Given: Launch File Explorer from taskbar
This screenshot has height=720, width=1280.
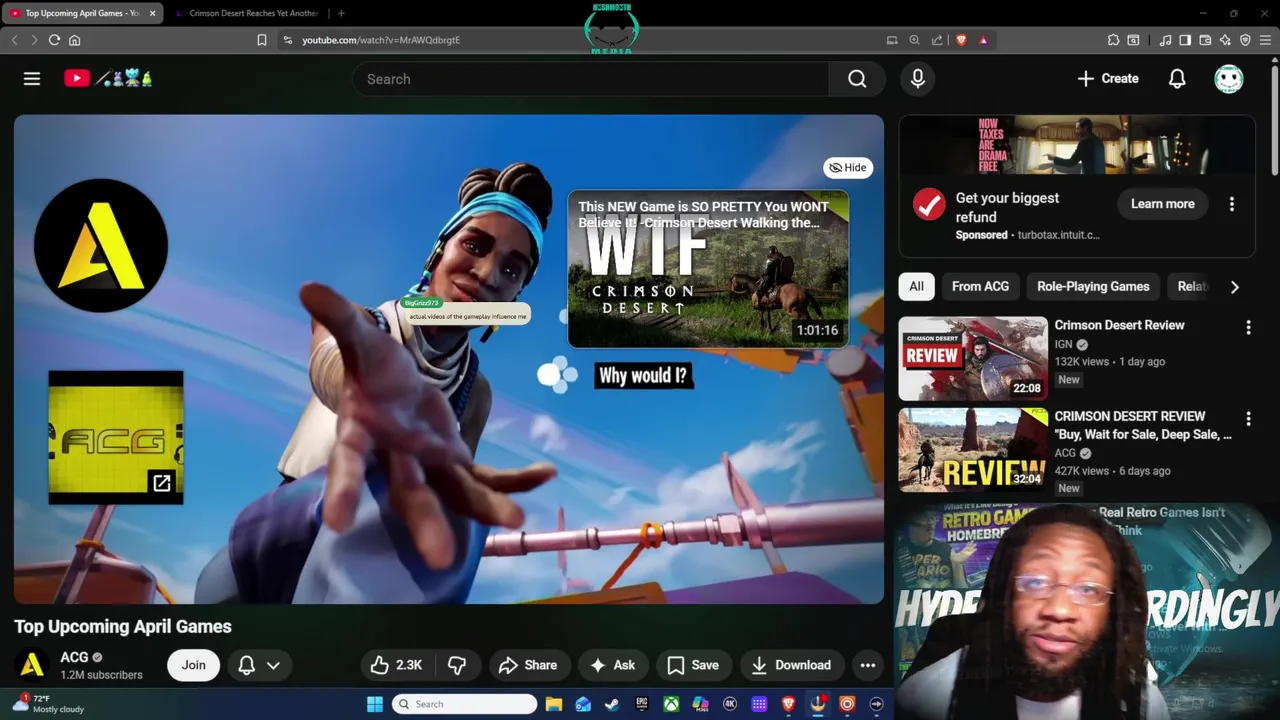Looking at the screenshot, I should tap(554, 705).
